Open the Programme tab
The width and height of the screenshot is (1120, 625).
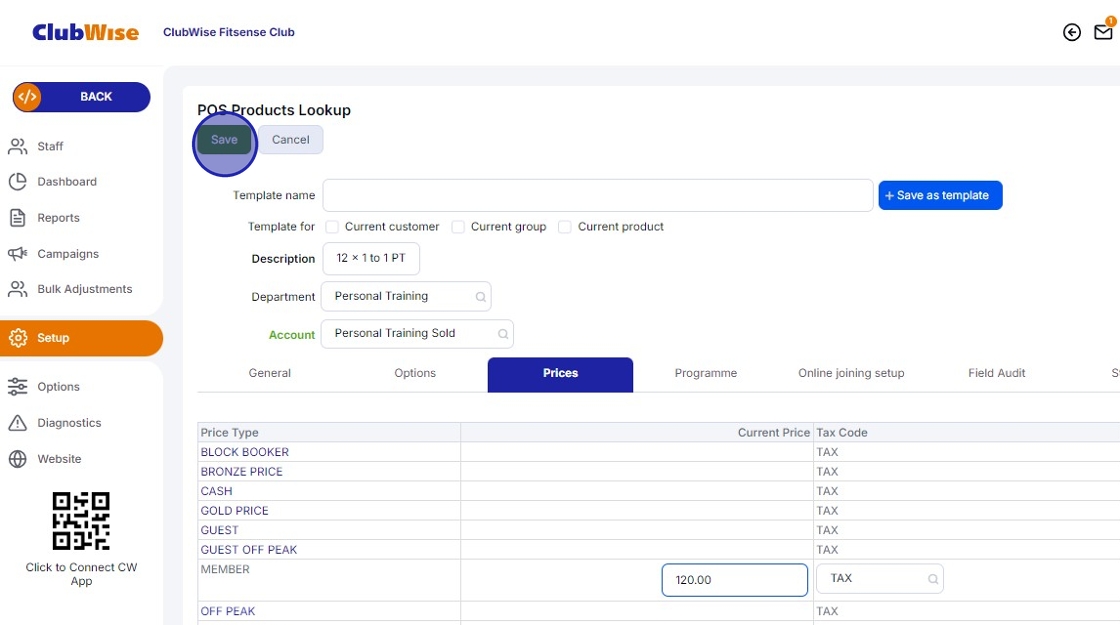tap(706, 374)
